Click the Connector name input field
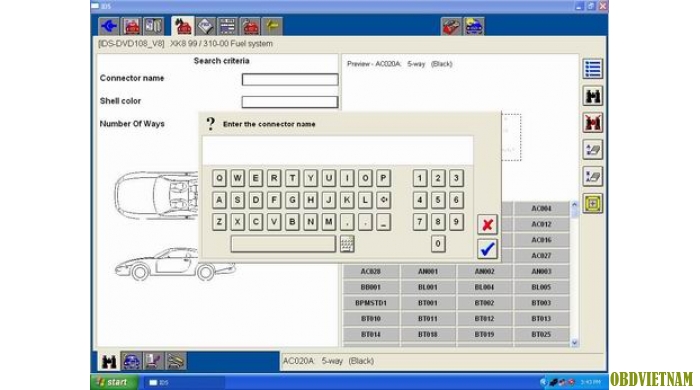Screen dimensions: 700x390 290,79
